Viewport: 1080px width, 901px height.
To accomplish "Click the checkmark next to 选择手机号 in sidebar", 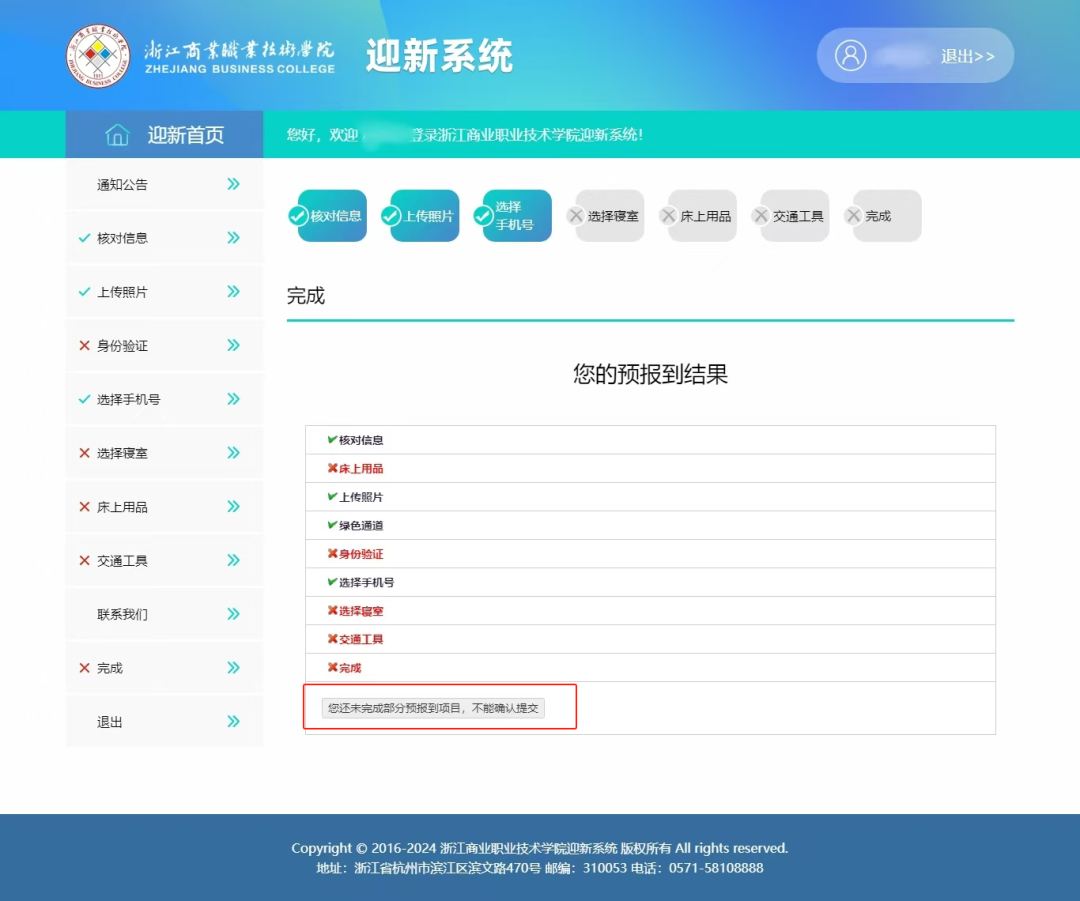I will click(84, 399).
